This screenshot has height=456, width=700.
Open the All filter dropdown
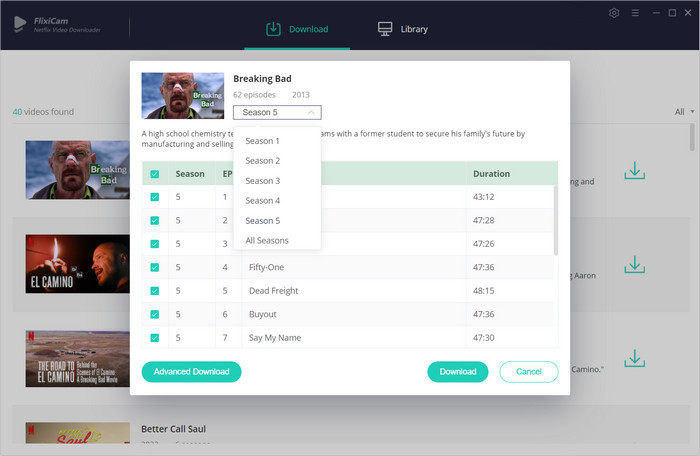[x=684, y=112]
